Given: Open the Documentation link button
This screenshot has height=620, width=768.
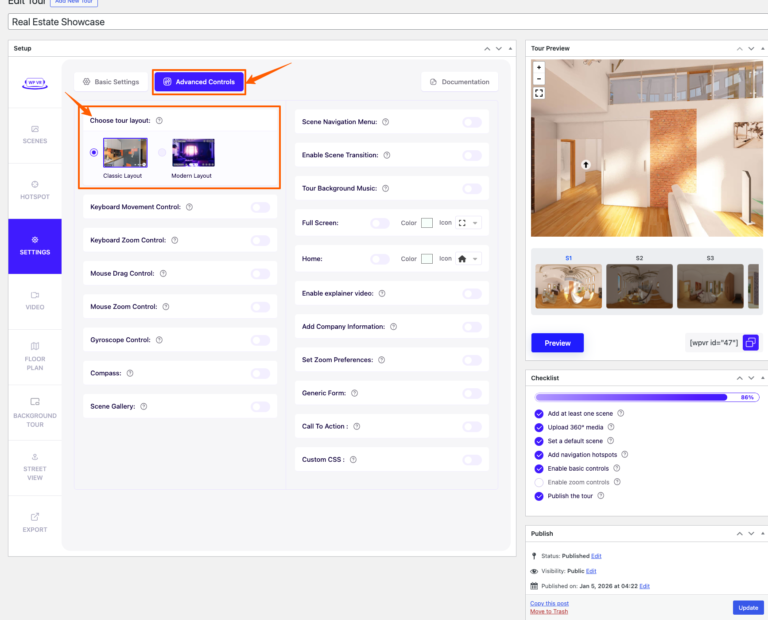Looking at the screenshot, I should 459,82.
